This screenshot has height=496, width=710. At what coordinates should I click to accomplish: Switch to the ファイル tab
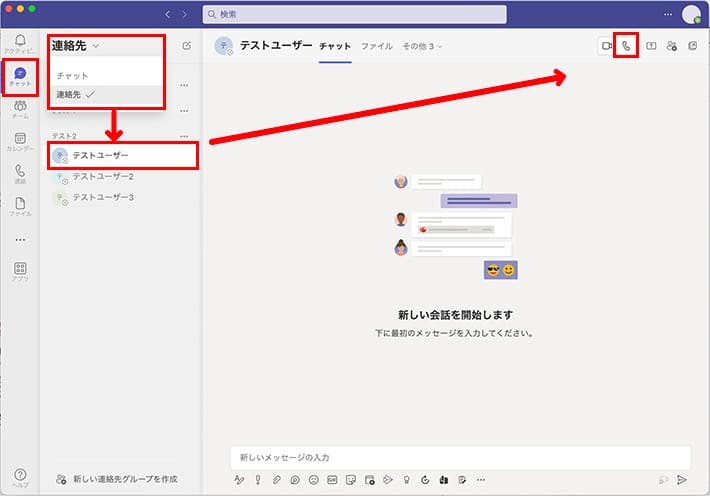click(377, 46)
